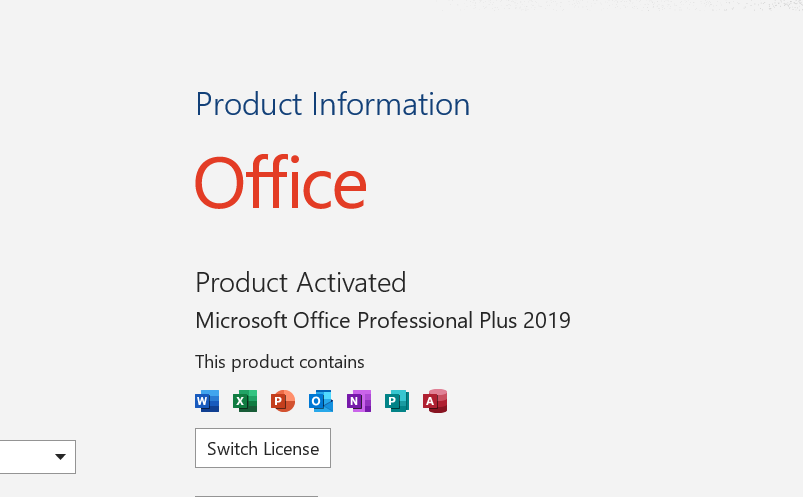Expand the dropdown arrow at left edge
The image size is (803, 497).
tap(60, 457)
